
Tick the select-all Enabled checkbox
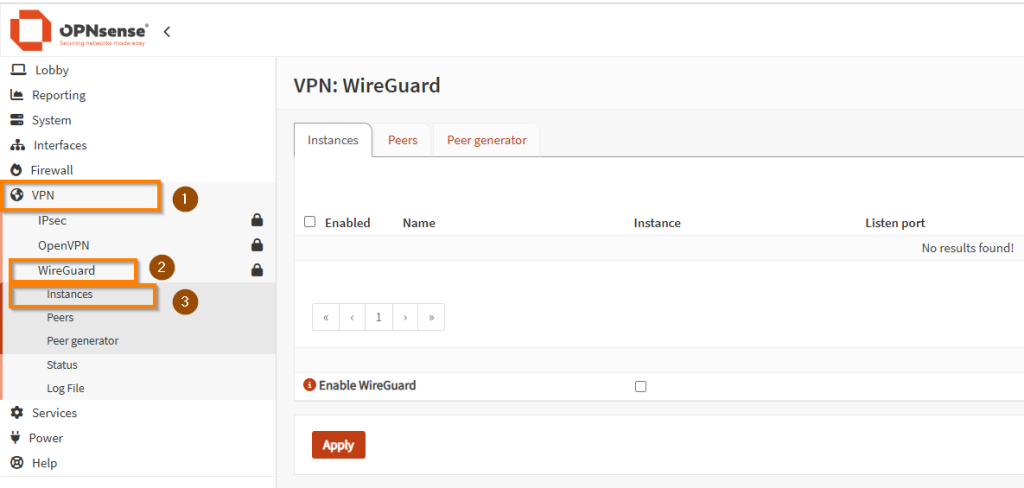coord(310,222)
